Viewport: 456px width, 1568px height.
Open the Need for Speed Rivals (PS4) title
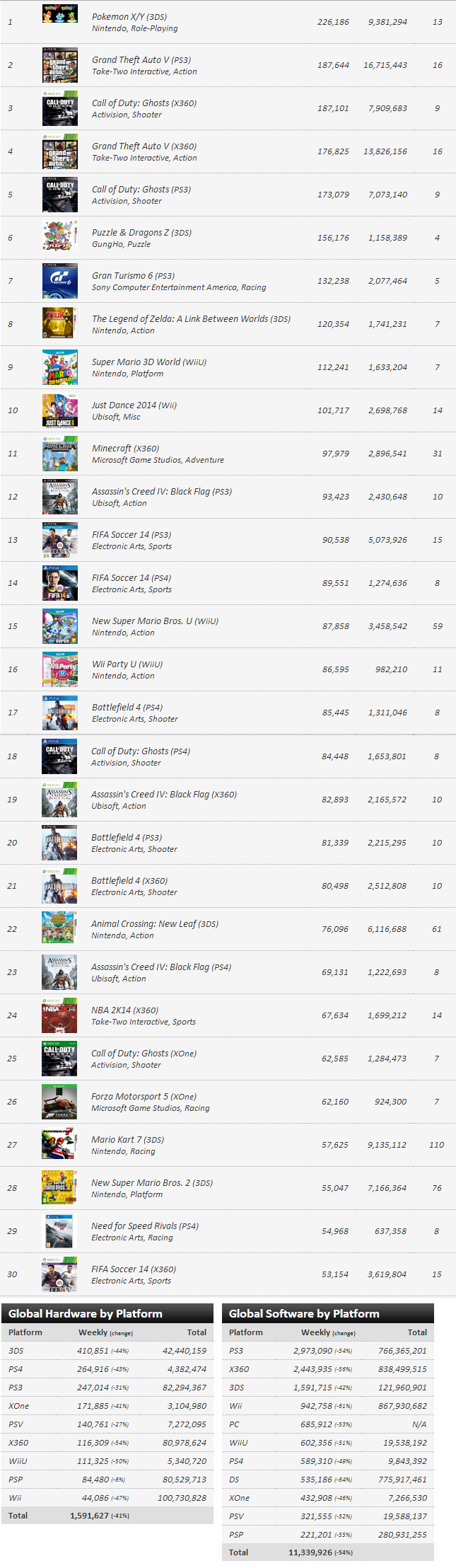[x=145, y=1226]
